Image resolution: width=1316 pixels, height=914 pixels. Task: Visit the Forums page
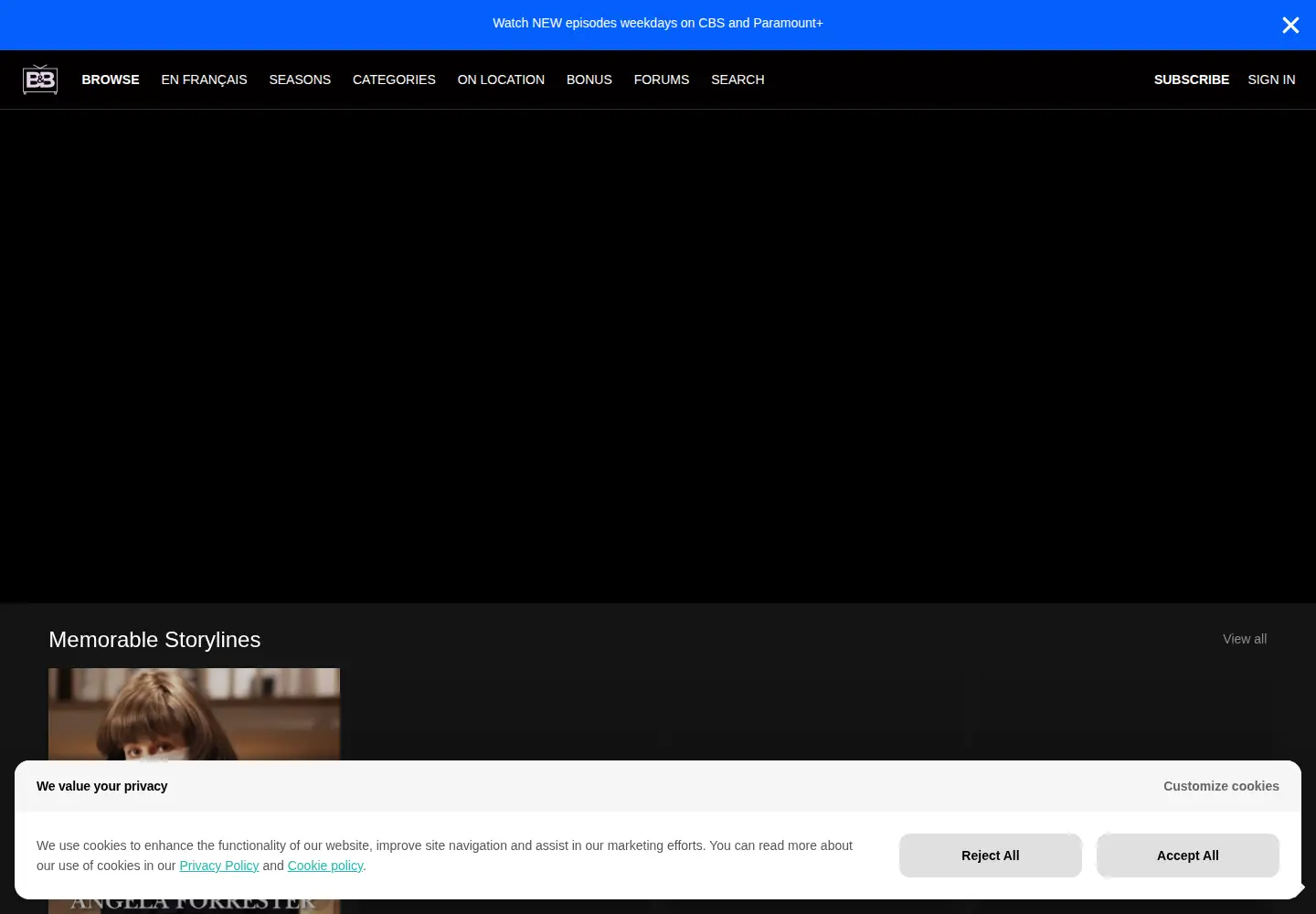click(x=662, y=80)
